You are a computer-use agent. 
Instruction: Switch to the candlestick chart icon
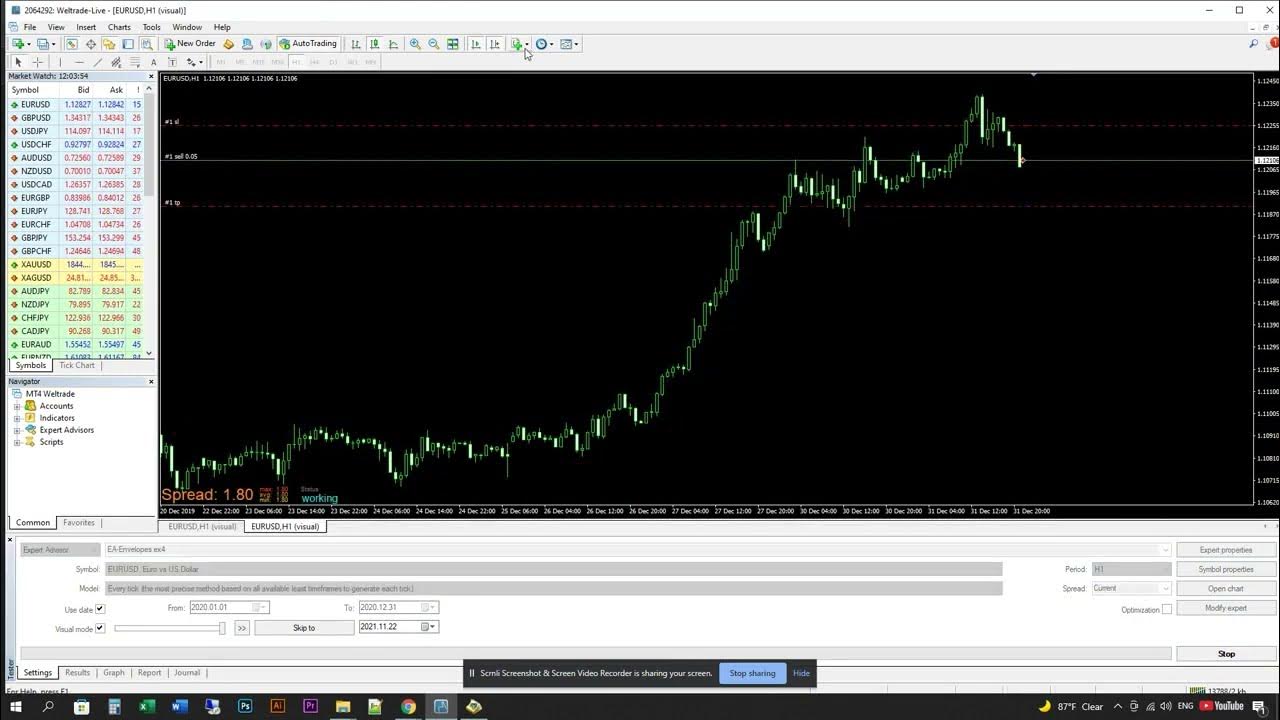[374, 44]
